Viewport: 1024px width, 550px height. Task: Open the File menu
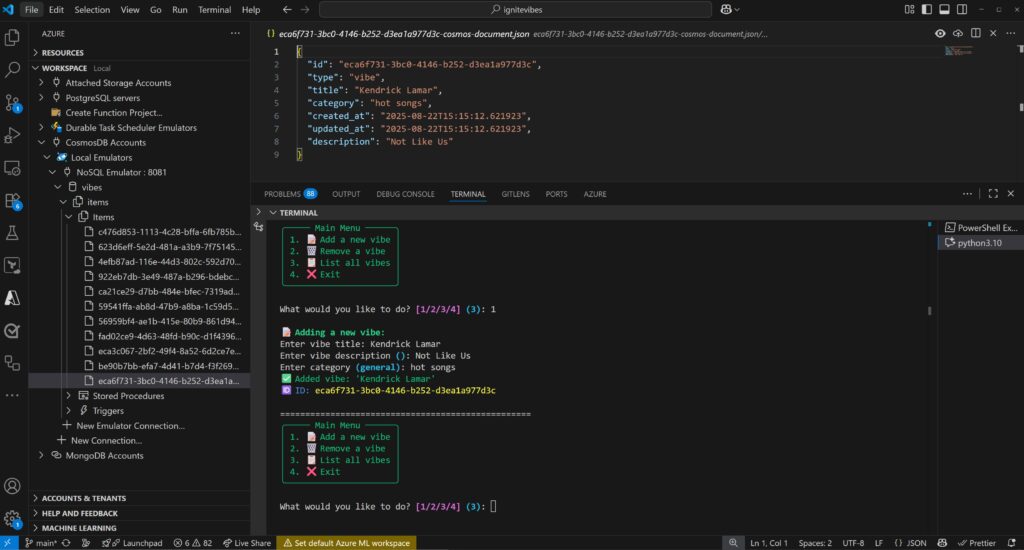(31, 10)
